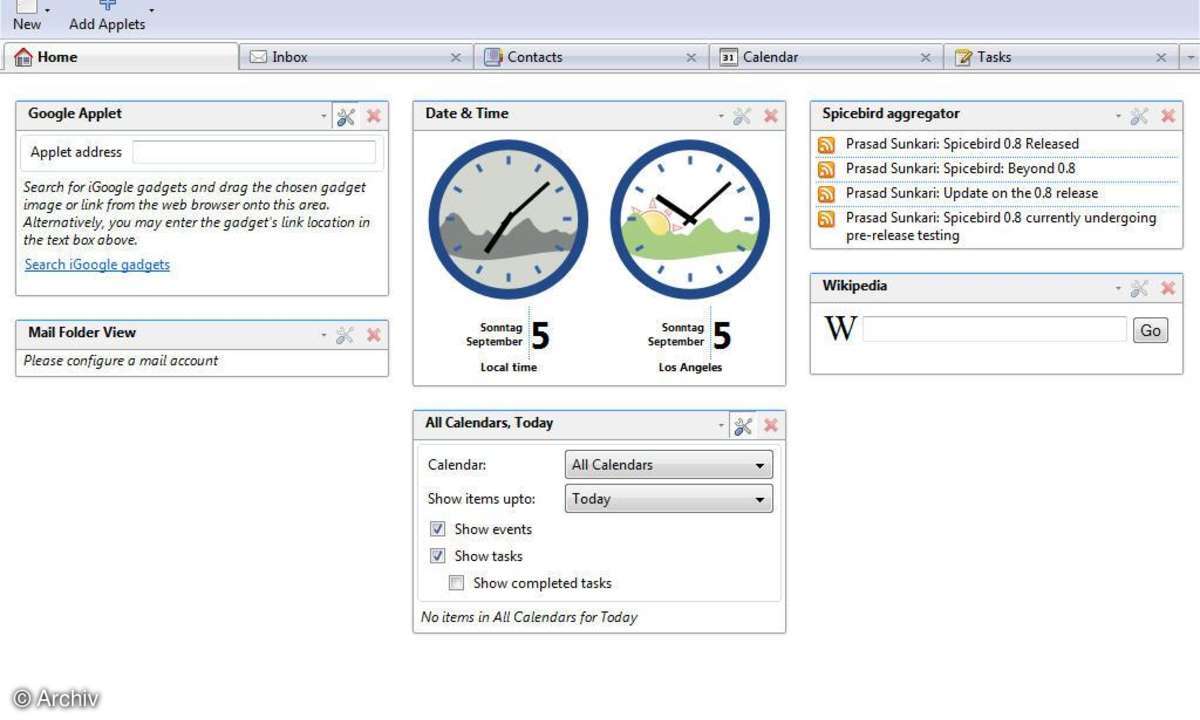
Task: Open Spicebird aggregator configure tools icon
Action: [1139, 117]
